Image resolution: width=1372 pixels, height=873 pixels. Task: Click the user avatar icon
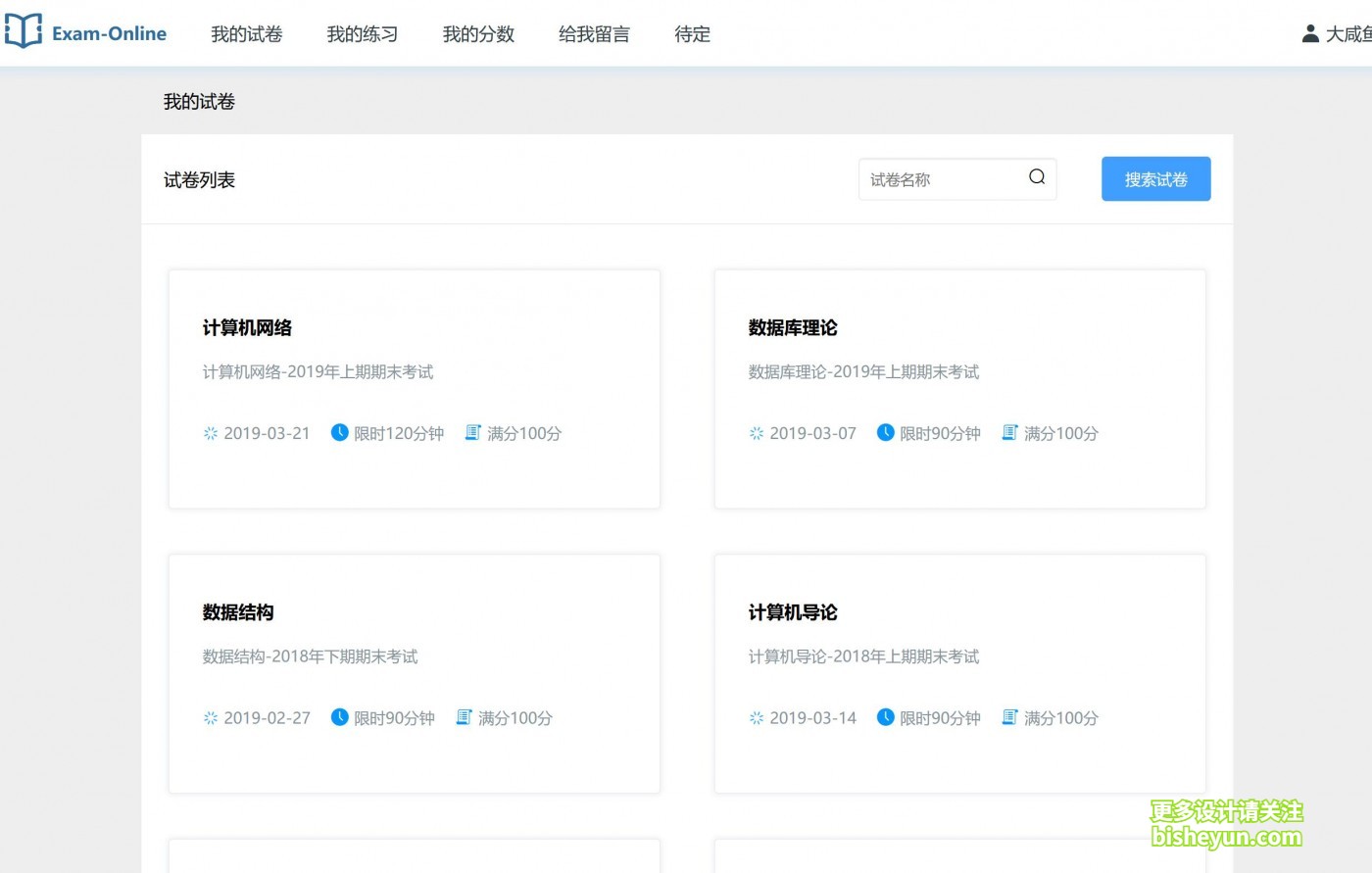tap(1309, 34)
